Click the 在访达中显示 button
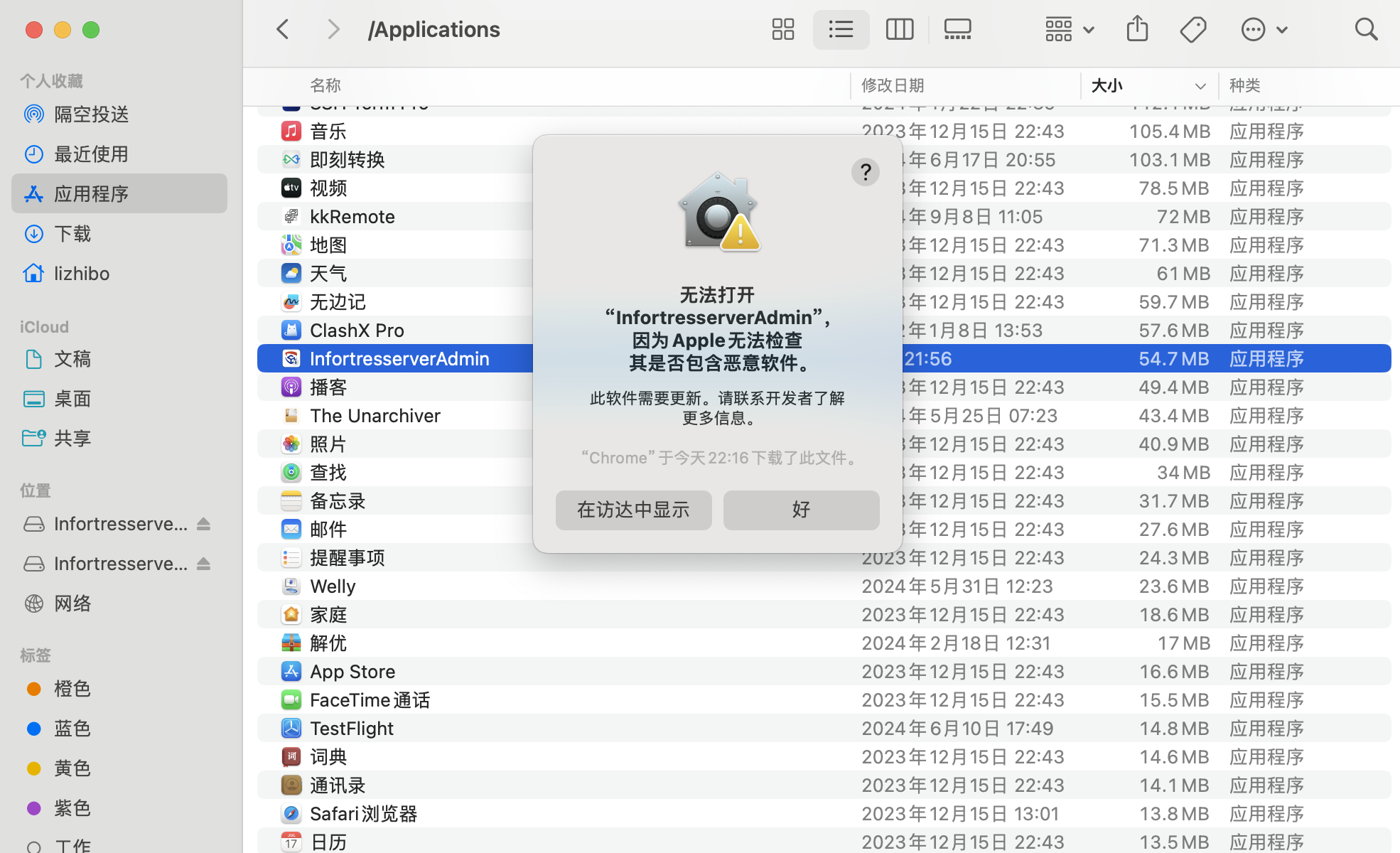Viewport: 1400px width, 853px height. 633,510
